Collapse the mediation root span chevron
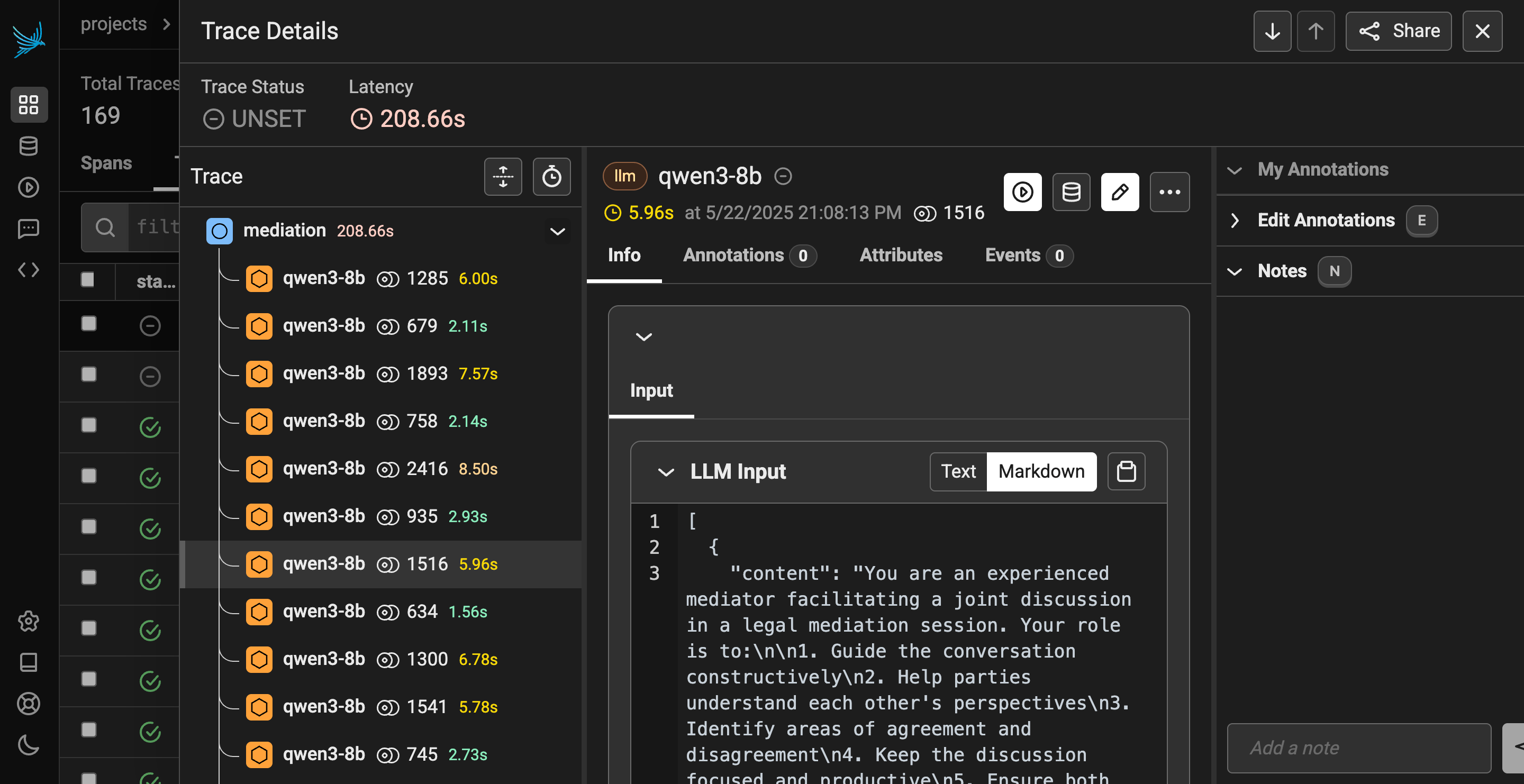 pos(557,231)
